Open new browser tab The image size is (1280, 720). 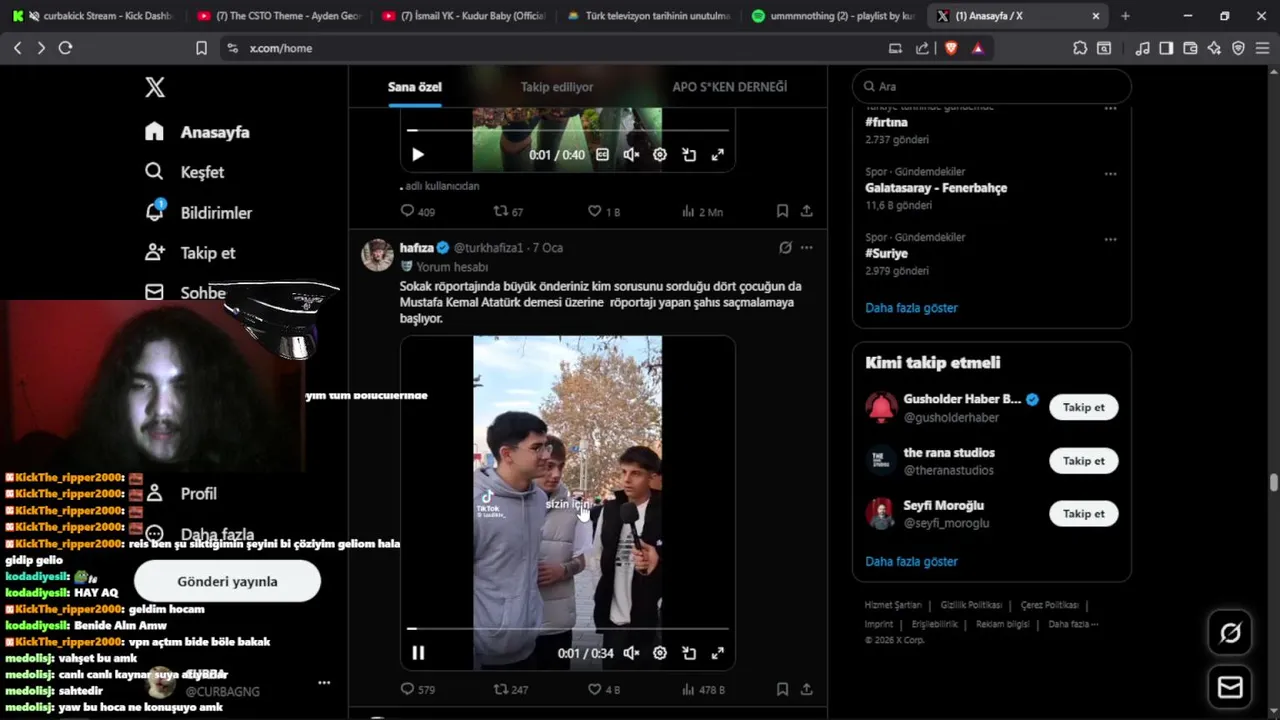coord(1125,16)
